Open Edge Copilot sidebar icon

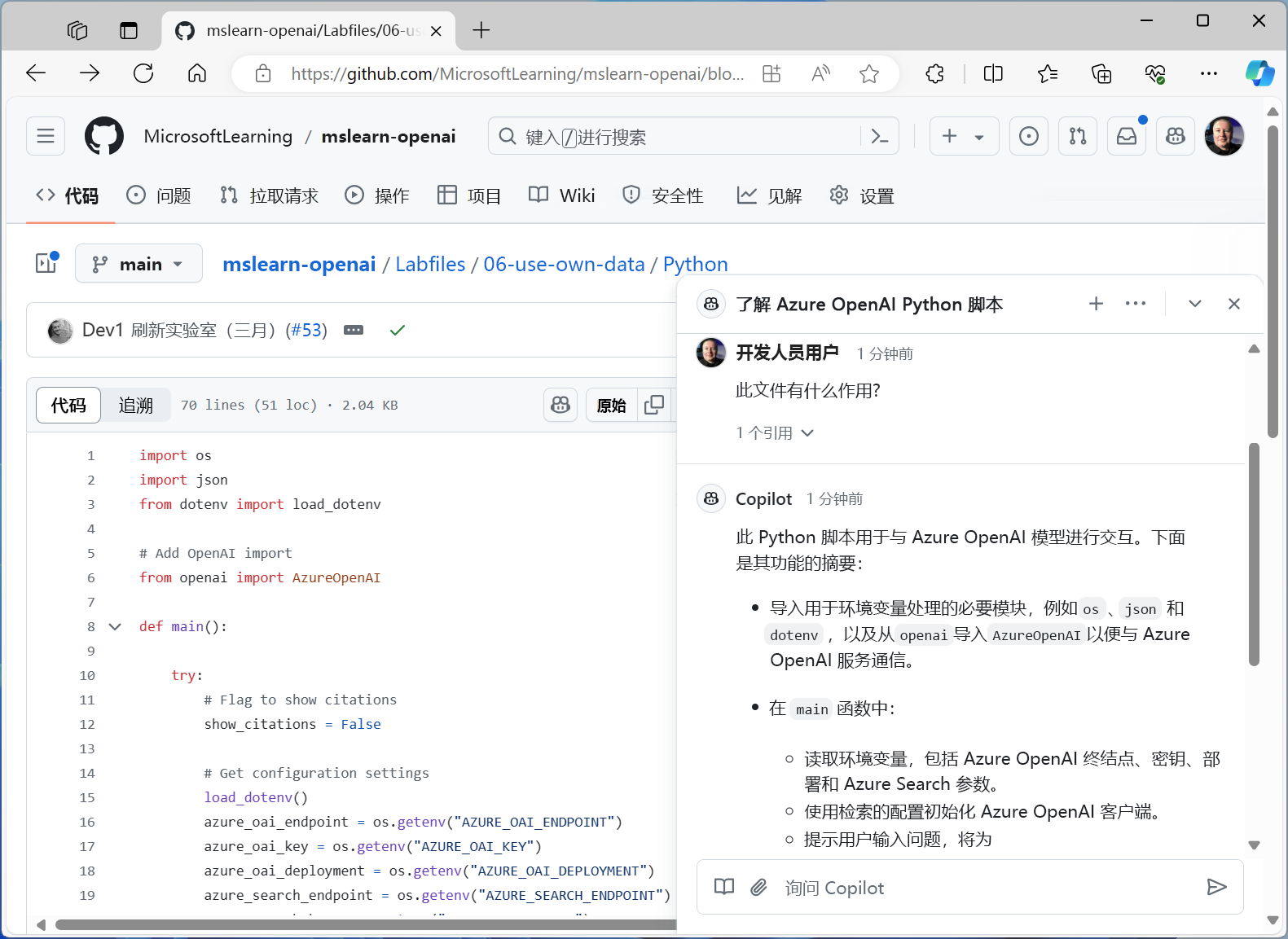pos(1259,73)
